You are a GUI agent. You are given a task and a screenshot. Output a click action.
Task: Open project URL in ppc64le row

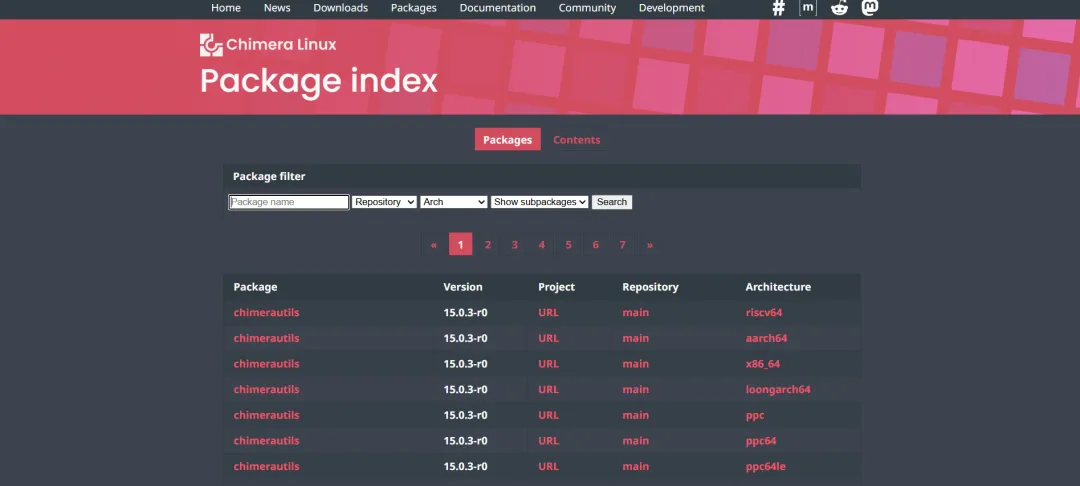pos(548,466)
